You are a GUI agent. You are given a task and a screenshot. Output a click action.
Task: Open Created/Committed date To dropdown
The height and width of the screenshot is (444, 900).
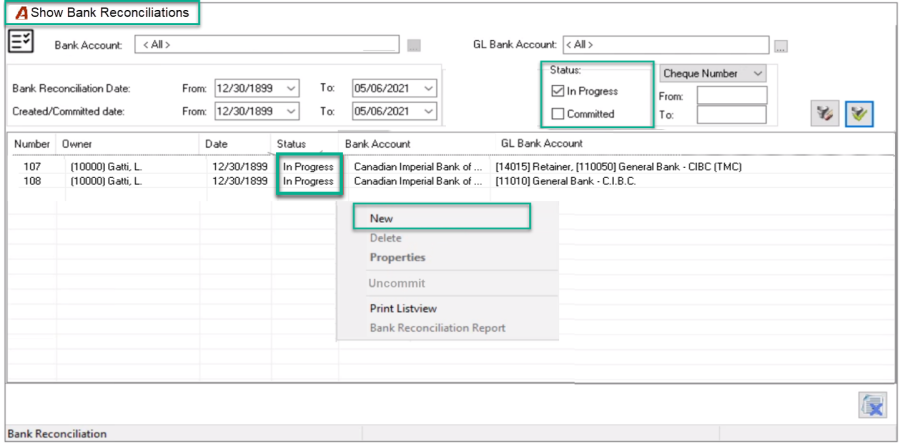pos(429,111)
